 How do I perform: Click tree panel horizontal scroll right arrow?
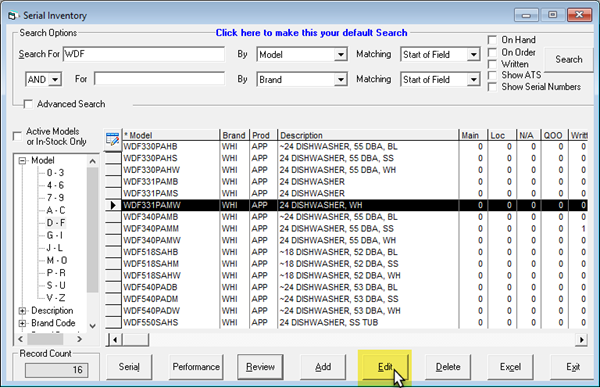(79, 339)
